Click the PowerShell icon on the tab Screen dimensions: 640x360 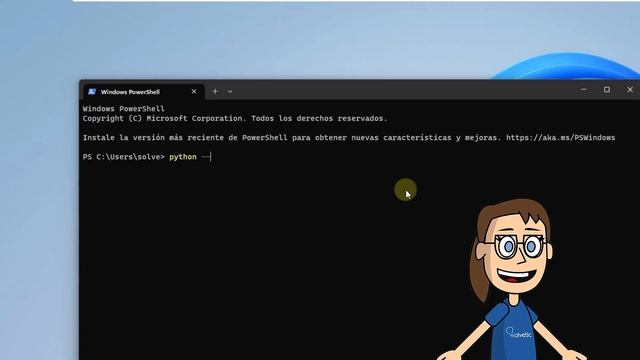click(92, 92)
